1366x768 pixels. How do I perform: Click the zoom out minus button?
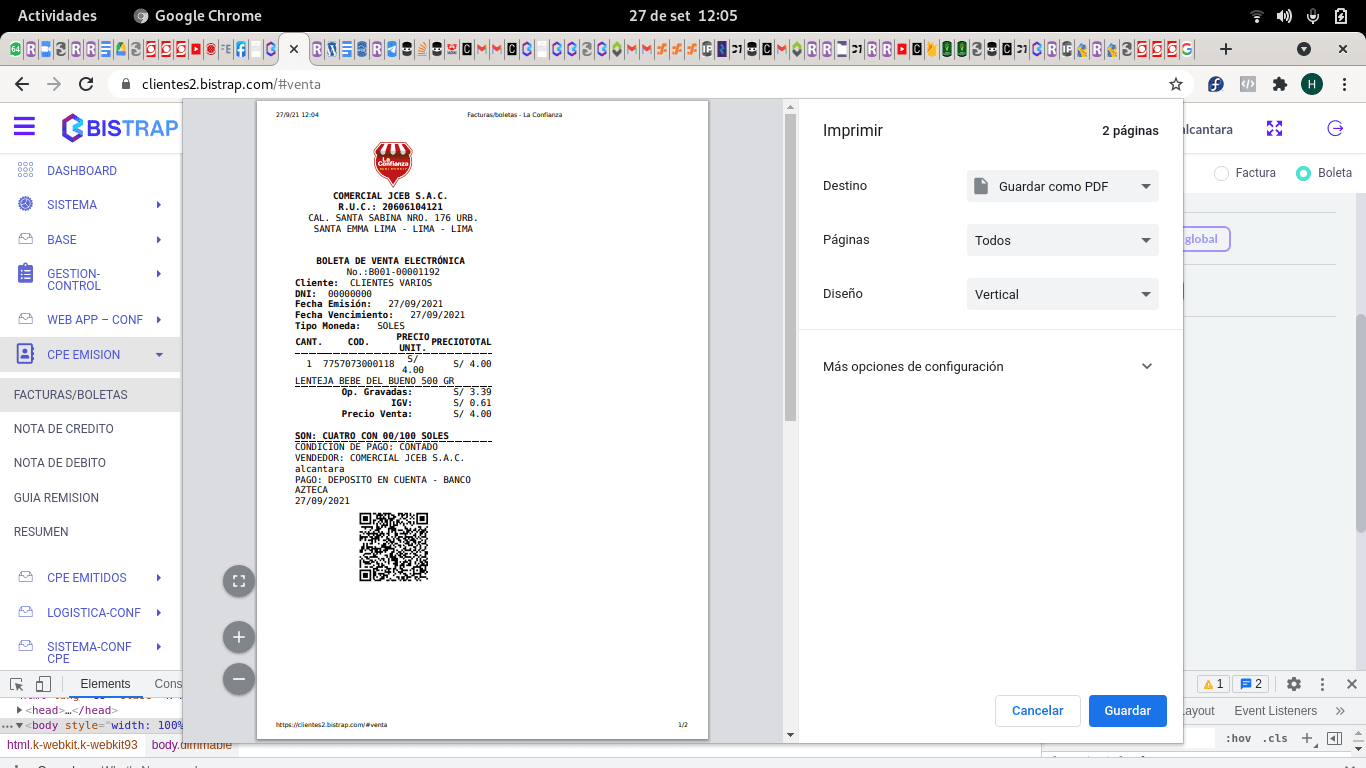pyautogui.click(x=238, y=679)
